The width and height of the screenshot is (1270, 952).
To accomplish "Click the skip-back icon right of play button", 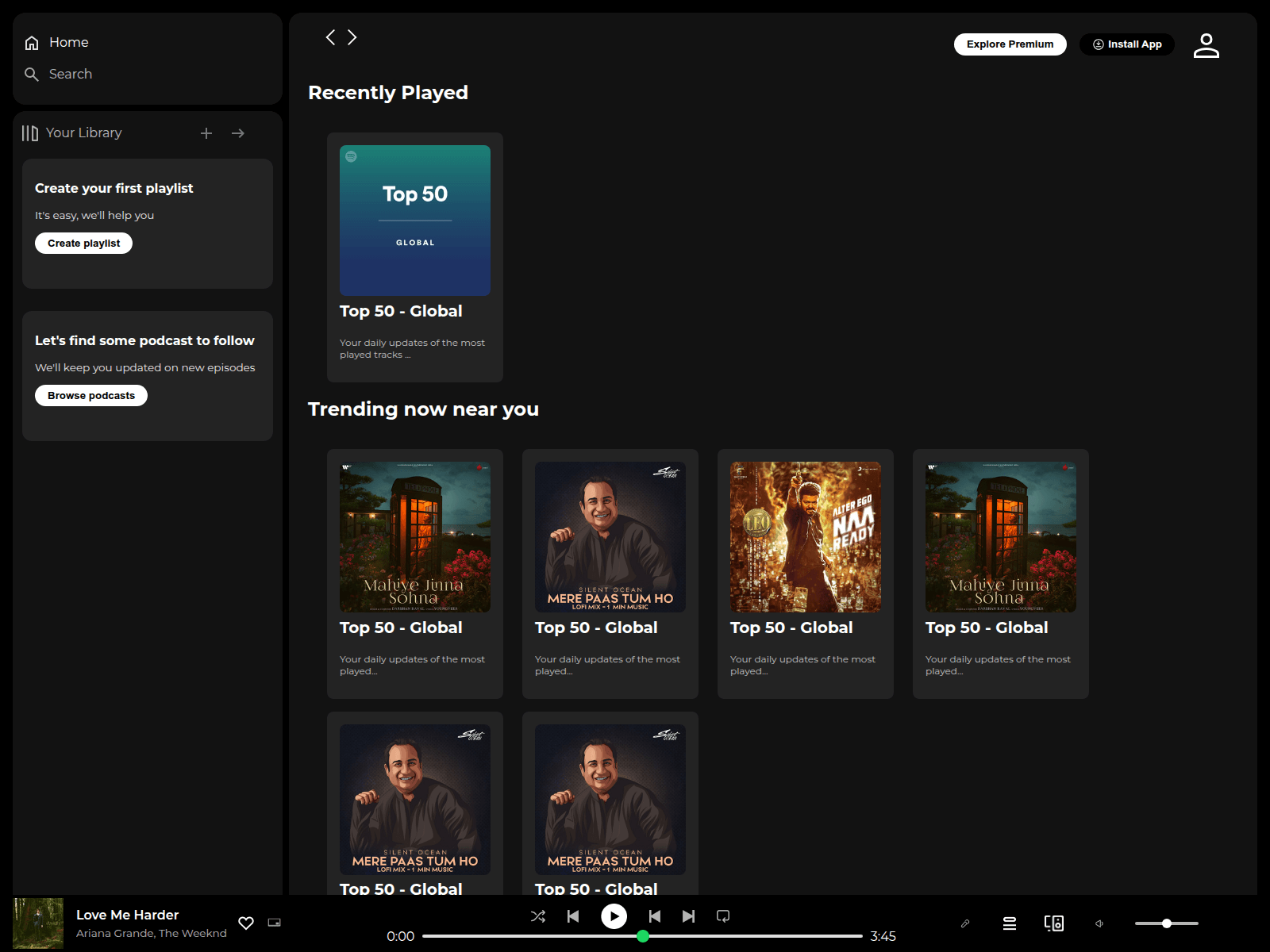I will [x=655, y=916].
